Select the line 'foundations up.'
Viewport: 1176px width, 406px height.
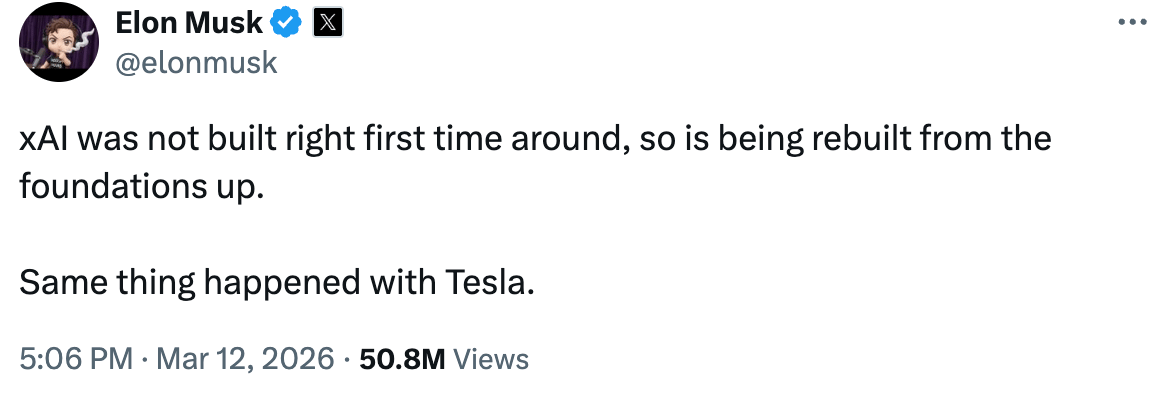coord(141,186)
